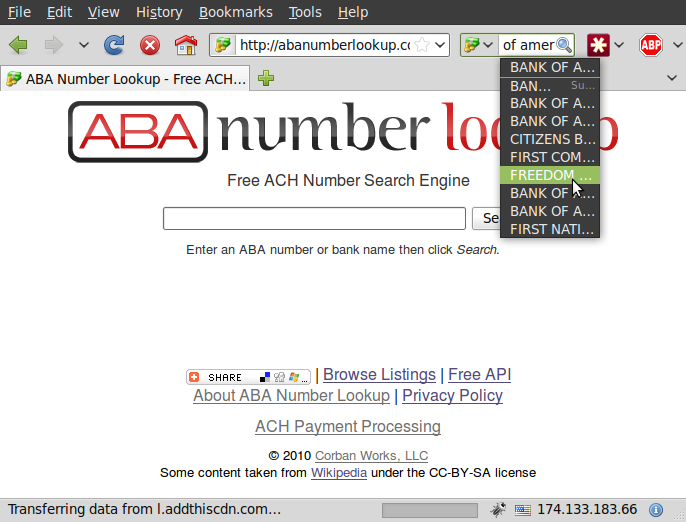
Task: Open the ACH Payment Processing link
Action: (x=348, y=427)
